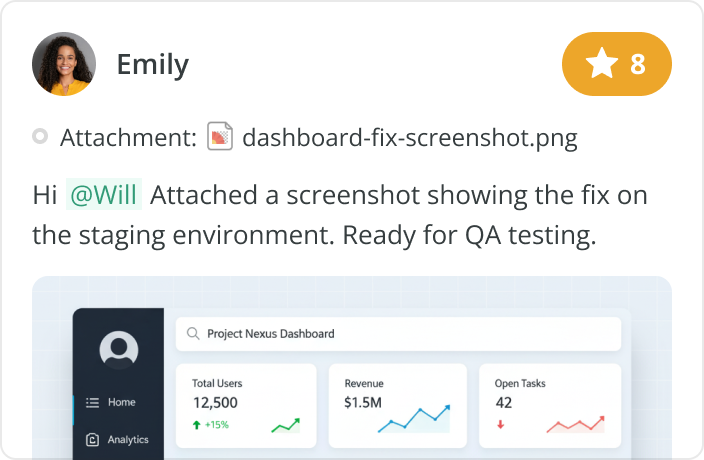Viewport: 704px width, 460px height.
Task: Open the dashboard-fix-screenshot.png attachment link
Action: point(409,138)
